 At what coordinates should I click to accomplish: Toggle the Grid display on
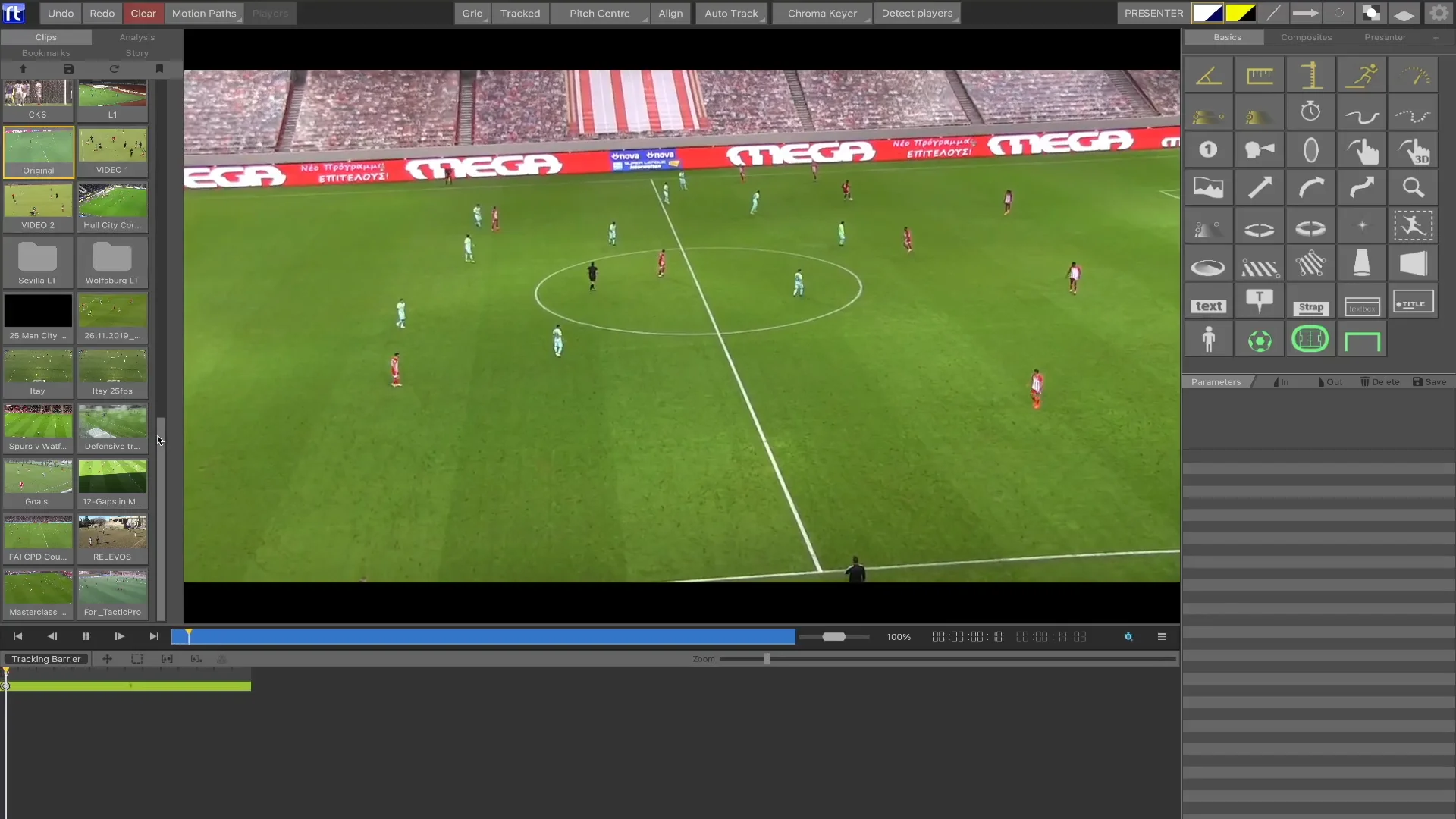pos(472,13)
